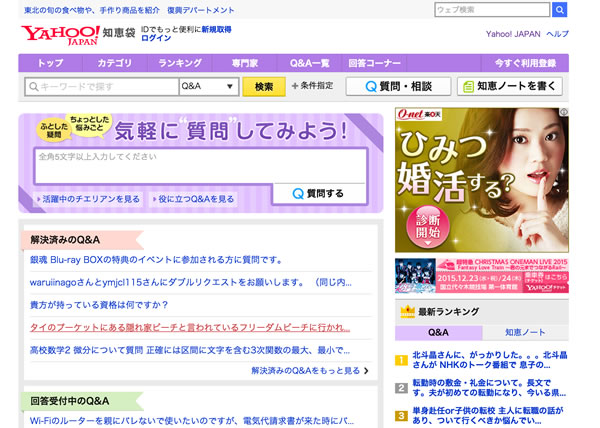
Task: Open the トップ menu tab
Action: 51,63
